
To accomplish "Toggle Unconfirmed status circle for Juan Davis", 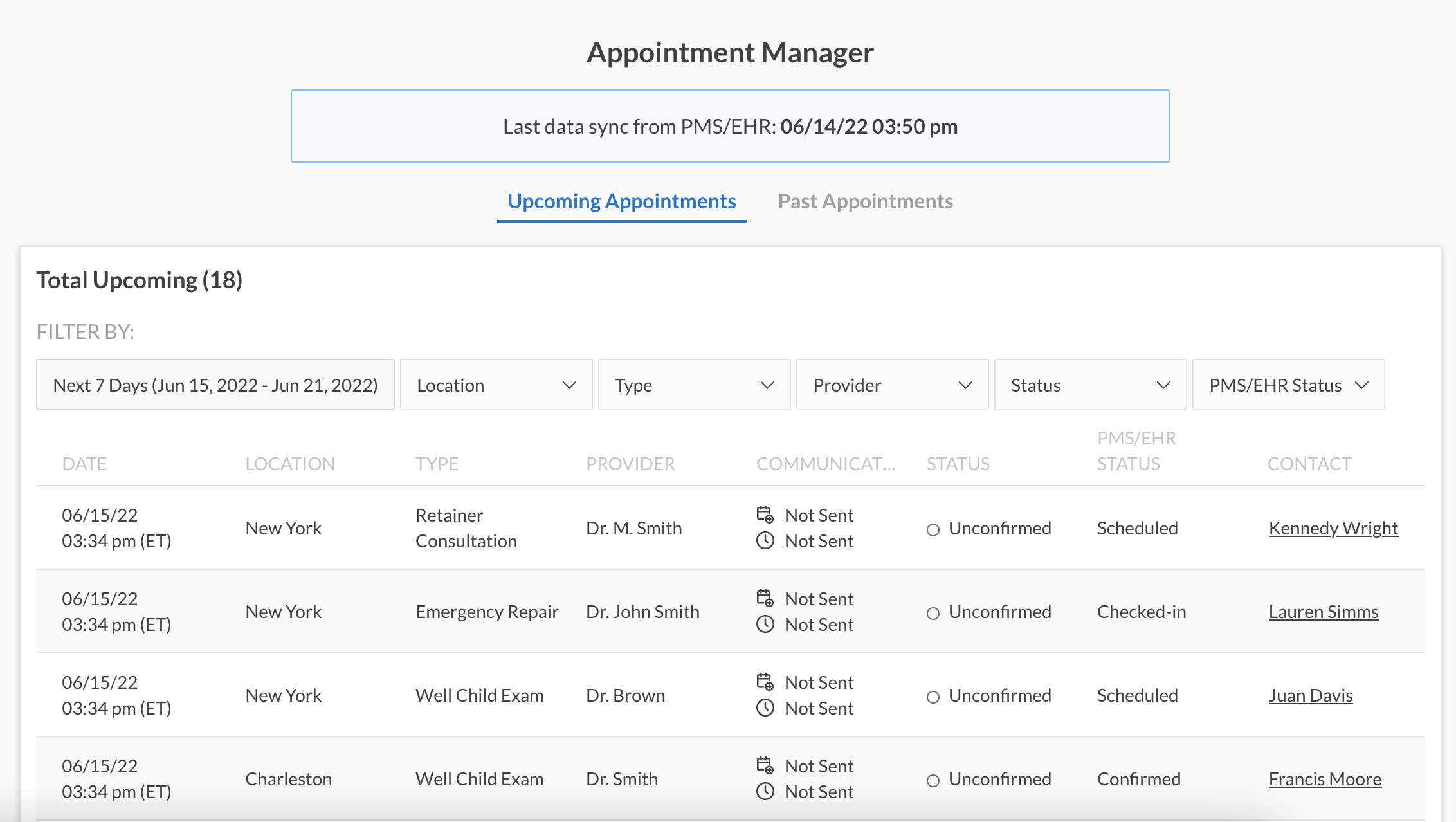I will click(x=933, y=697).
